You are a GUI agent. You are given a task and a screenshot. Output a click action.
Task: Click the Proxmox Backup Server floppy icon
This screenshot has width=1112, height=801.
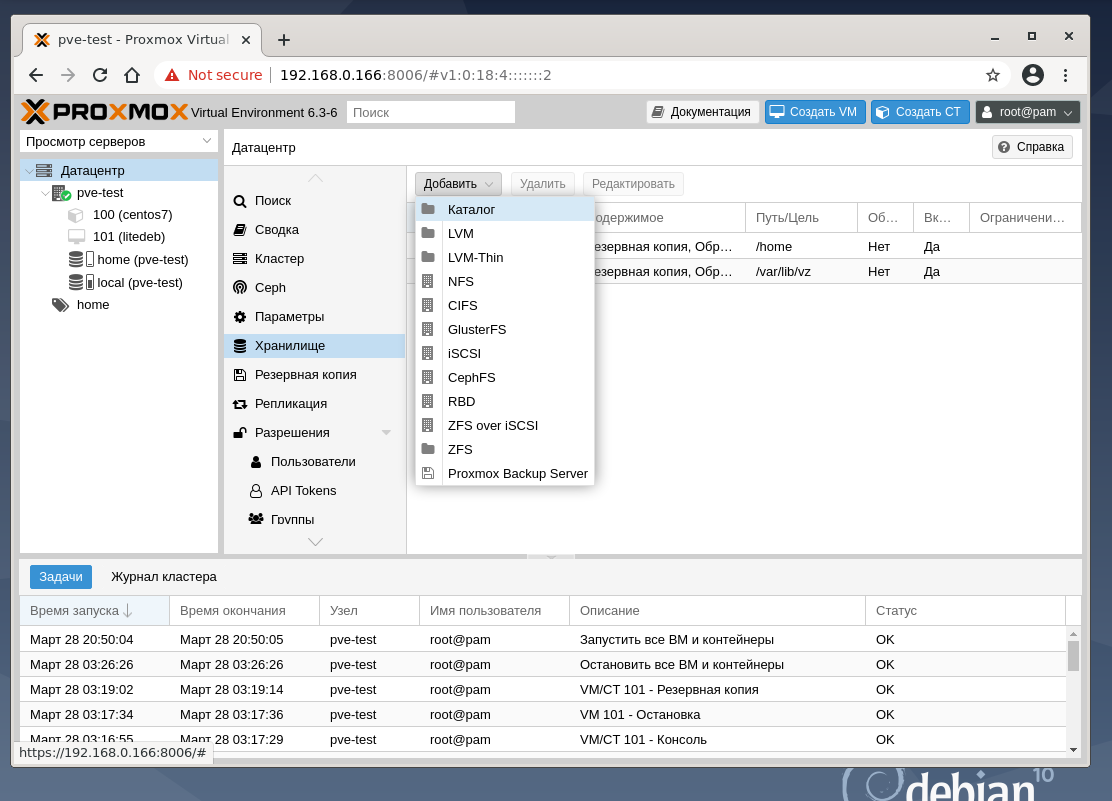[x=428, y=473]
